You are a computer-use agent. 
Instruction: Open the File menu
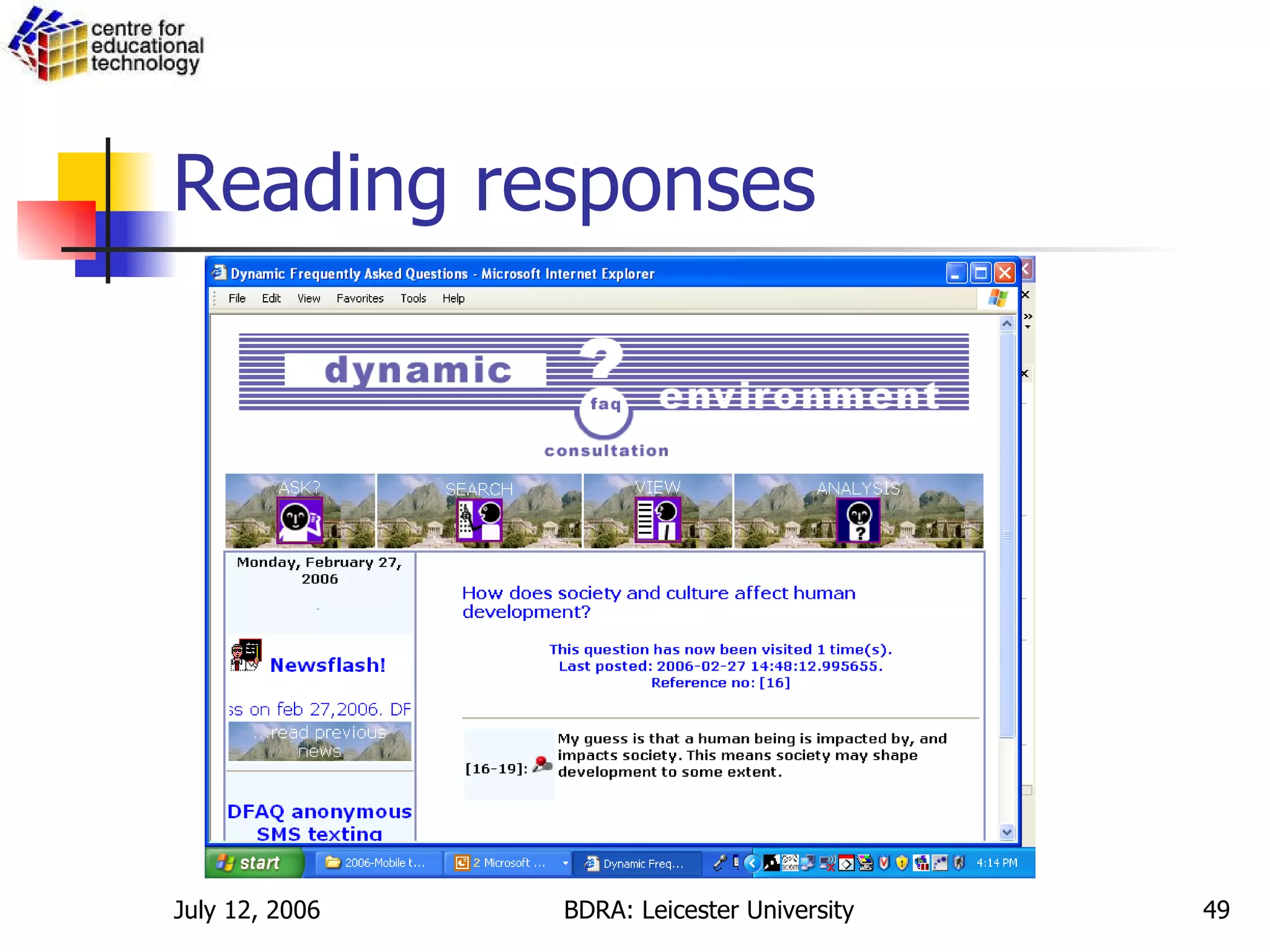237,298
